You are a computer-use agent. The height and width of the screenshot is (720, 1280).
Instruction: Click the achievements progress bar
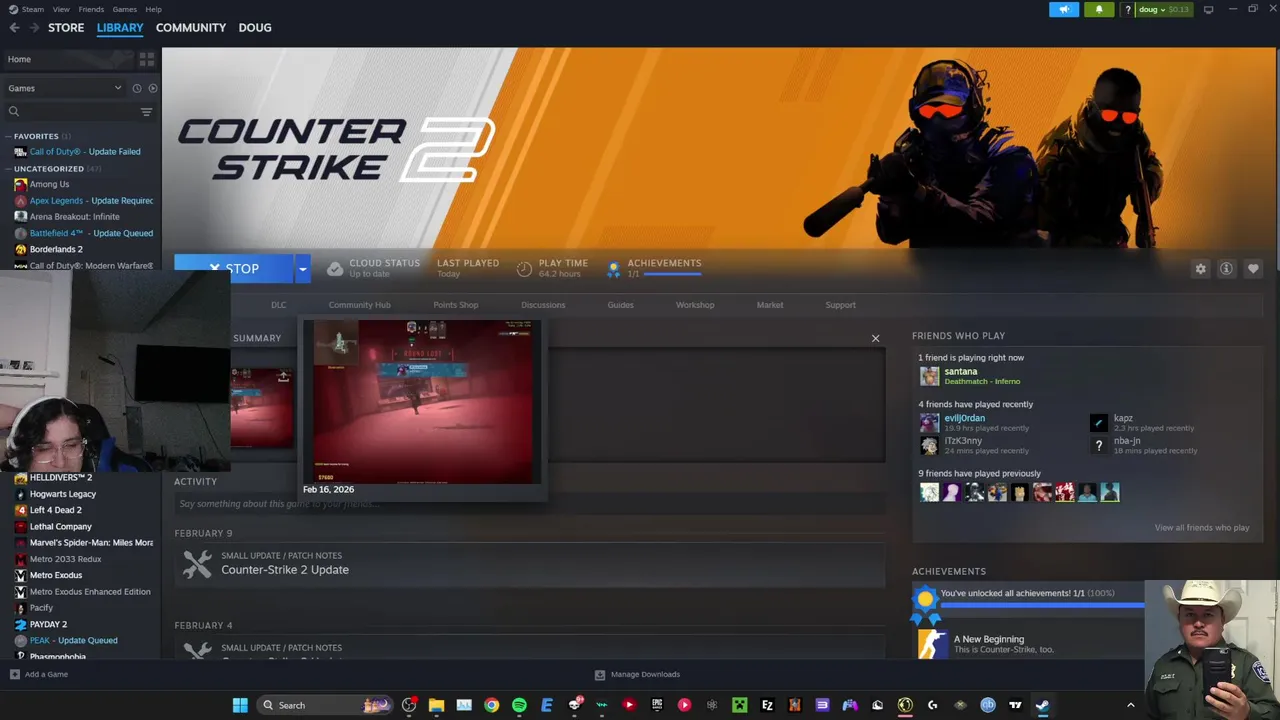click(1043, 606)
